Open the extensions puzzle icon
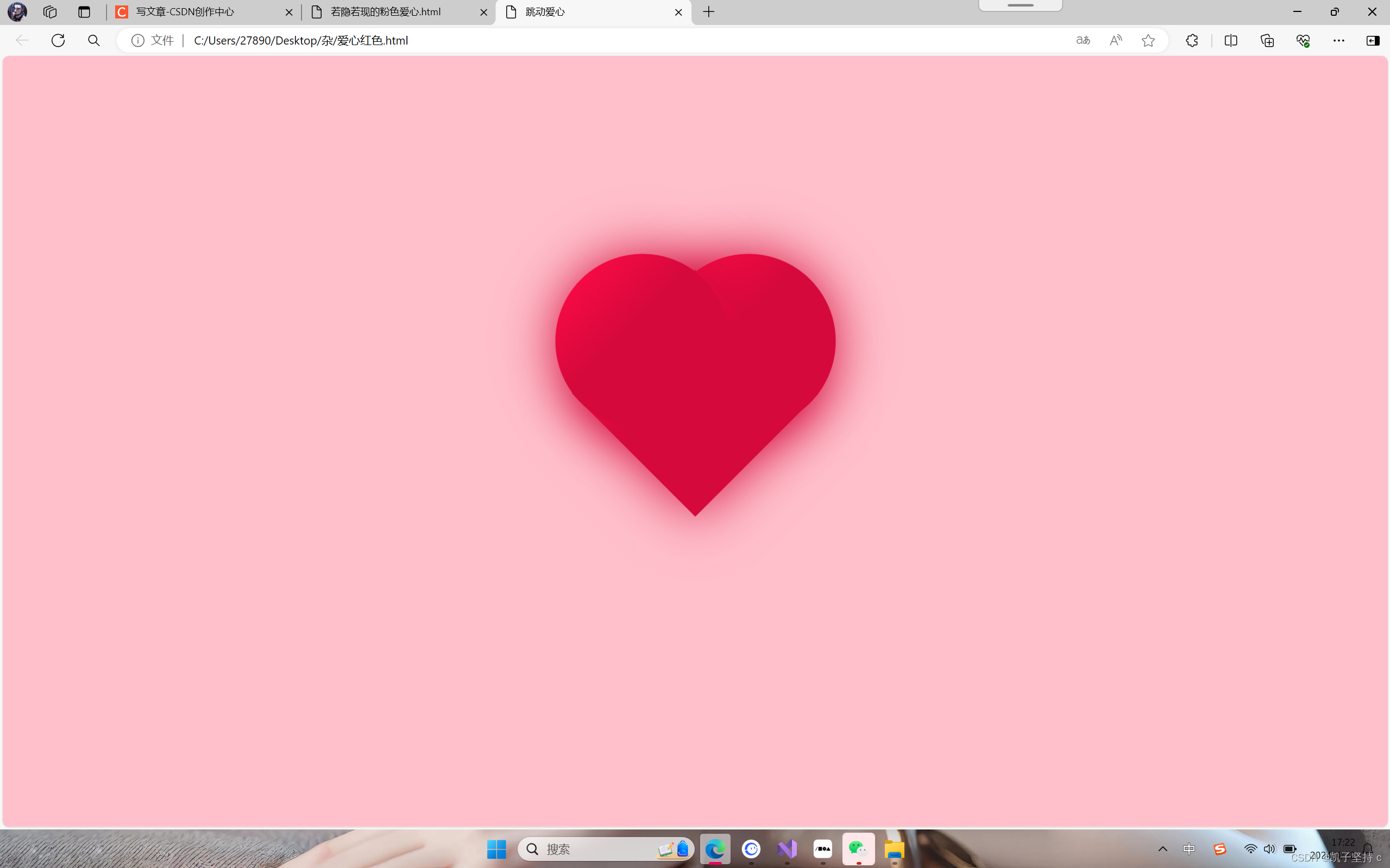This screenshot has width=1390, height=868. pyautogui.click(x=1192, y=40)
